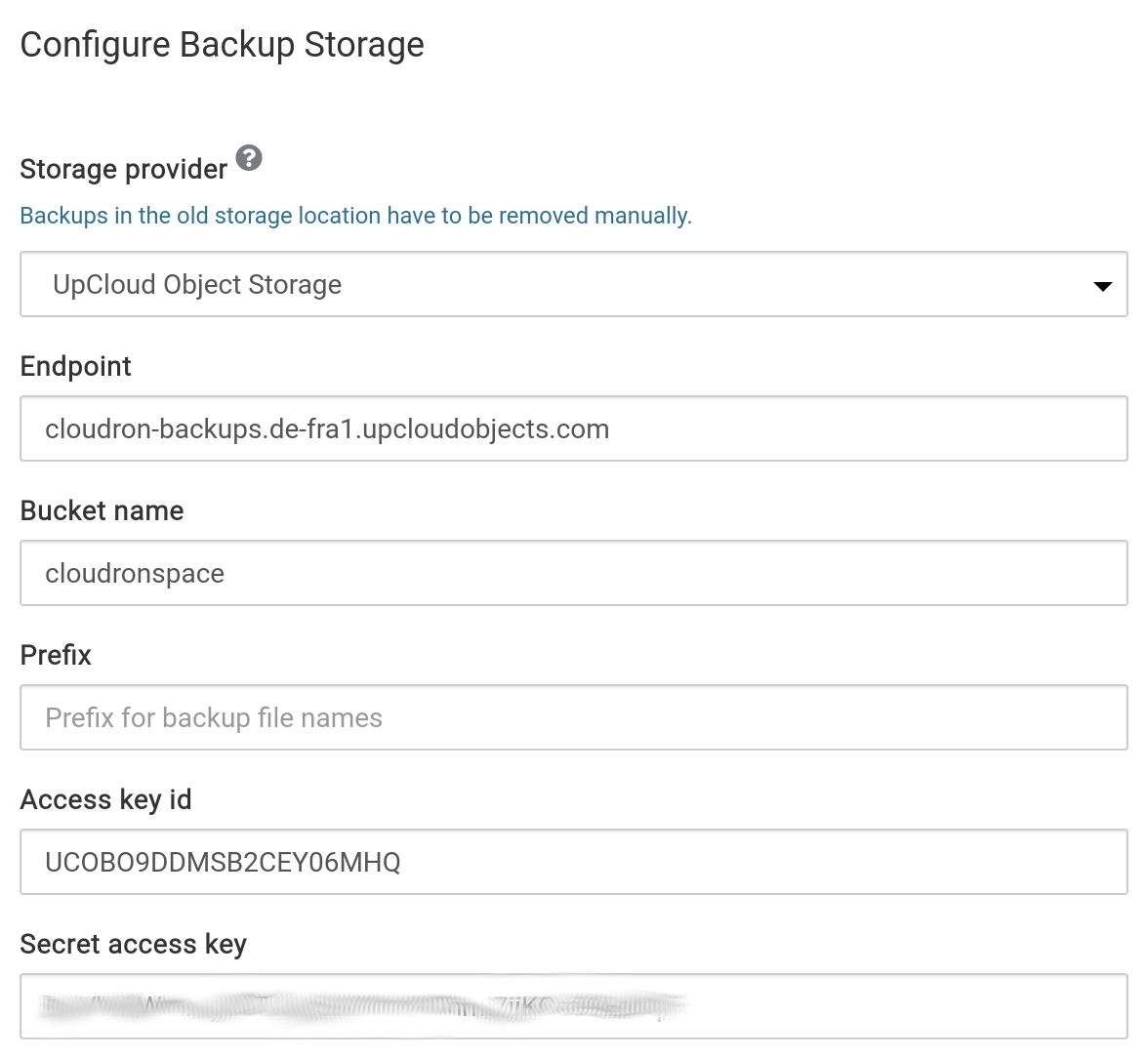Click the Storage provider label
This screenshot has height=1058, width=1148.
coord(123,169)
